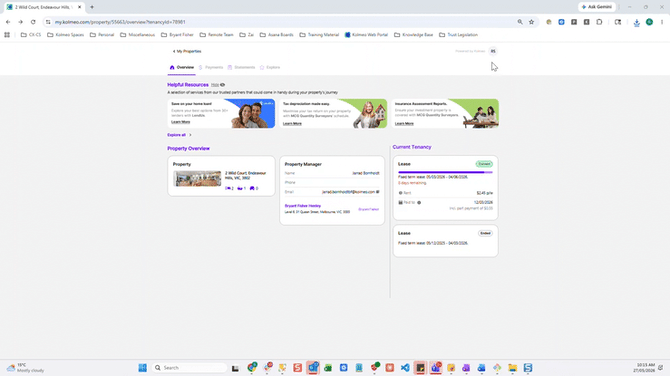This screenshot has width=670, height=376.
Task: Click the Ended lease status badge
Action: tap(485, 233)
